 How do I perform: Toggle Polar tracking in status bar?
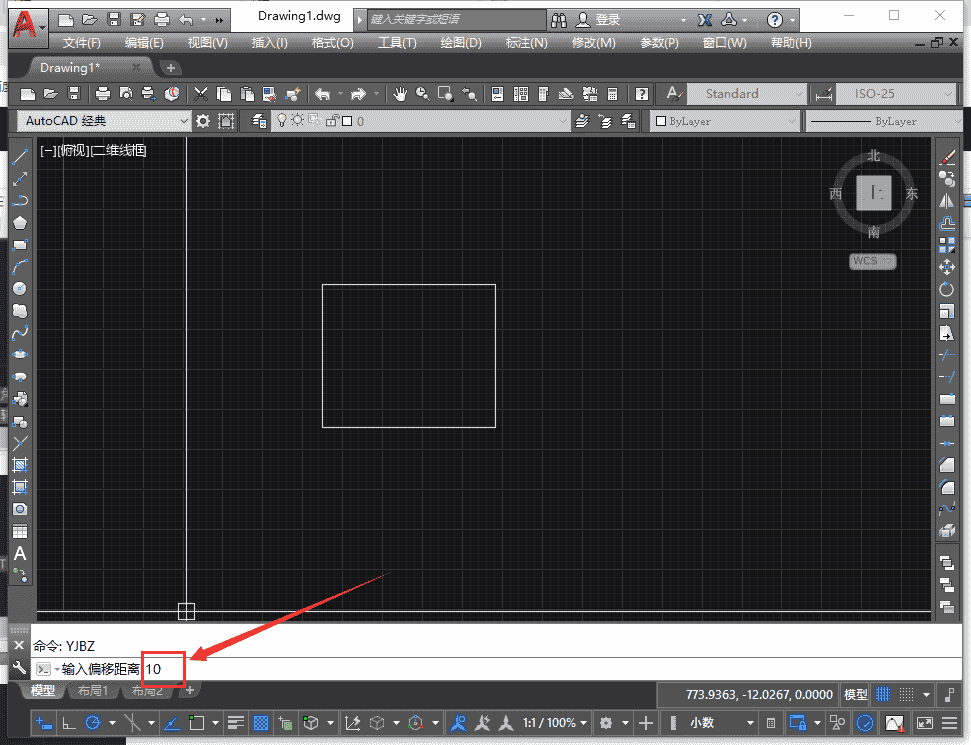93,723
